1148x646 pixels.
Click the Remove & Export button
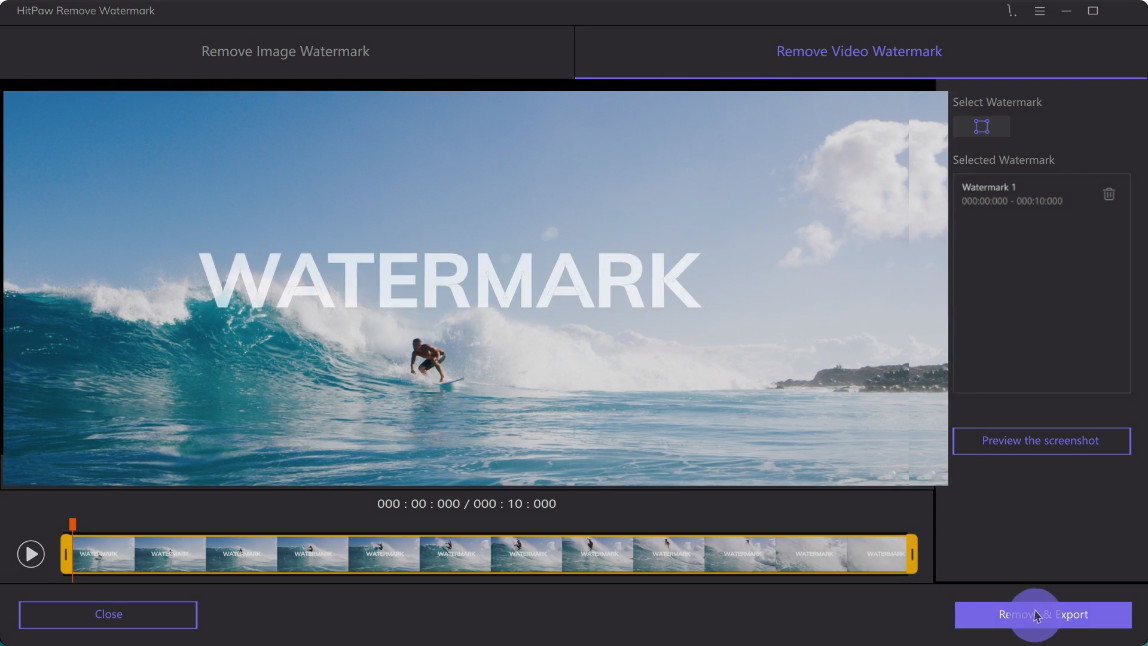tap(1043, 615)
